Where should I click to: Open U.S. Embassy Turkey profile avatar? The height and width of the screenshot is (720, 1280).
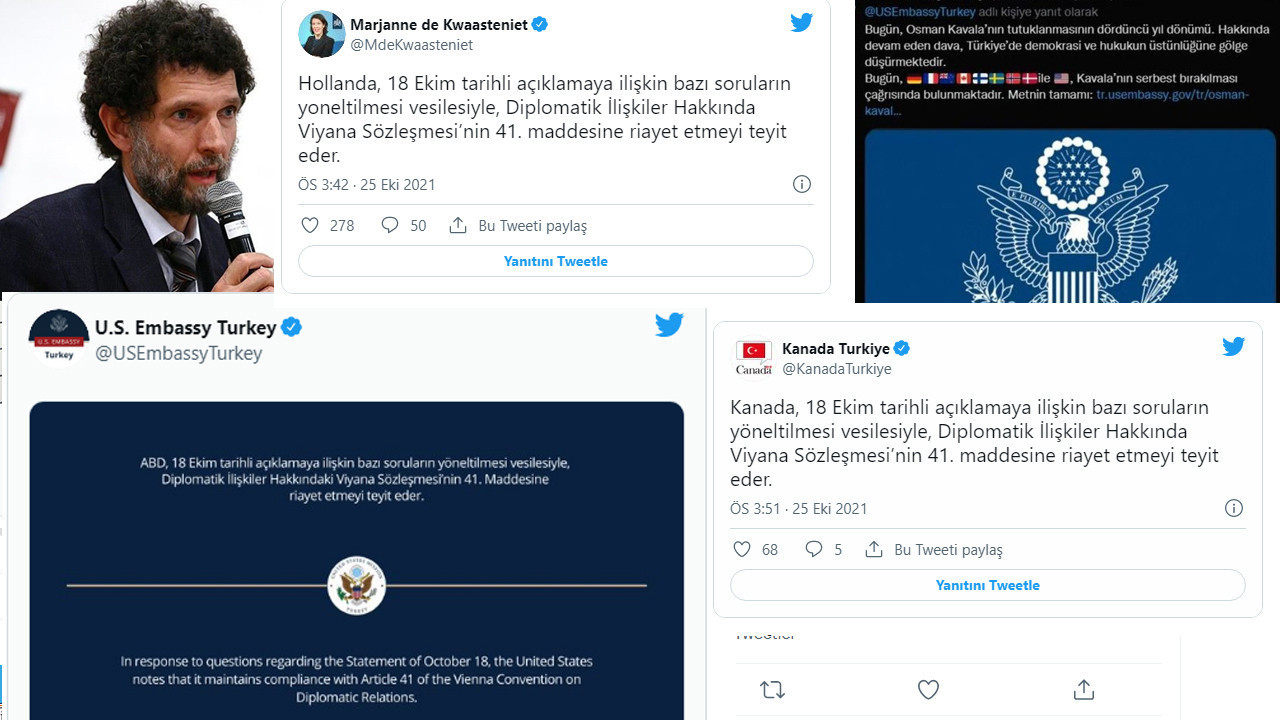[59, 338]
